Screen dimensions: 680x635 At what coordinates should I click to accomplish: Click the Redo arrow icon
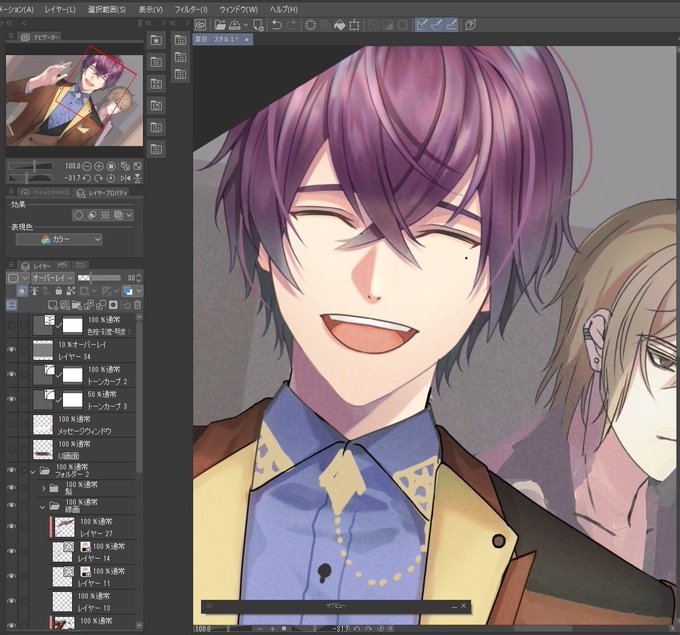(x=291, y=25)
